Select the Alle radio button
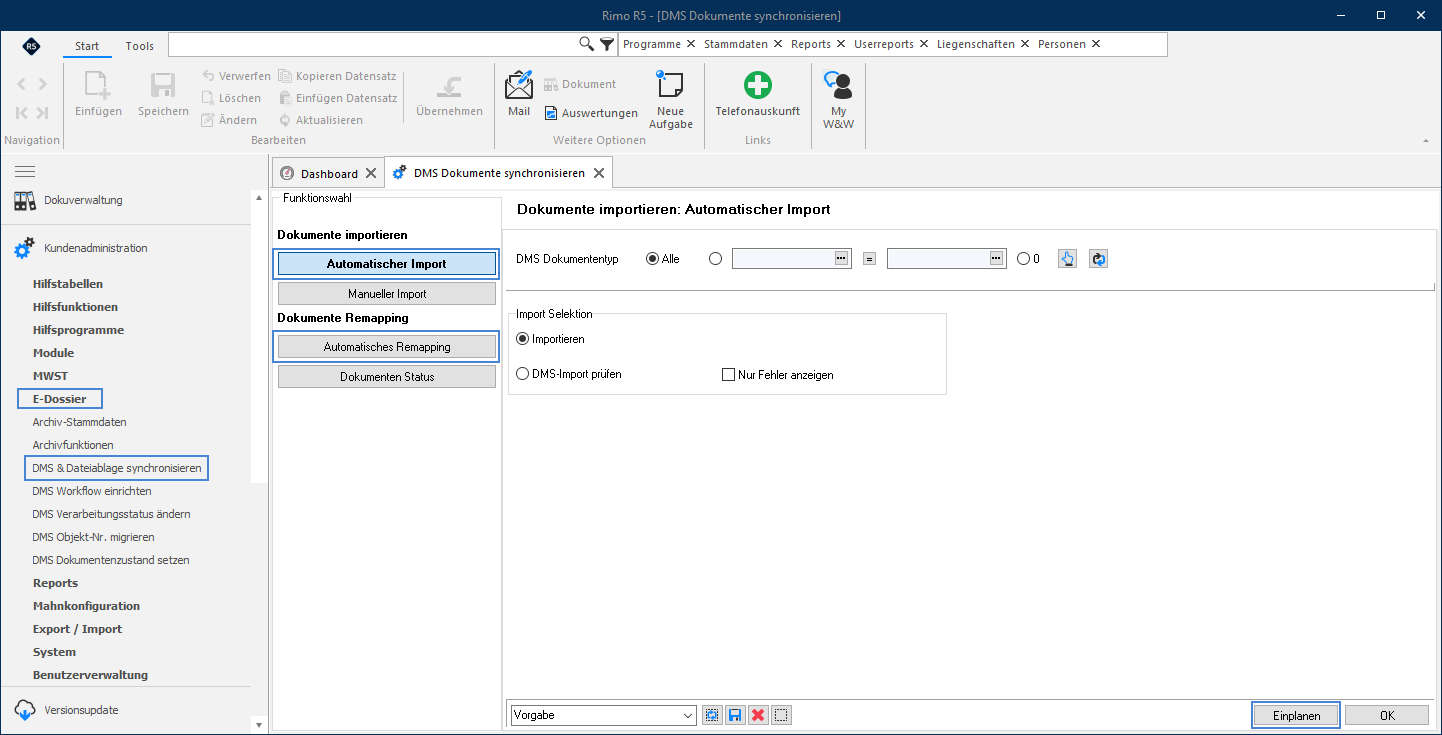 click(x=653, y=258)
